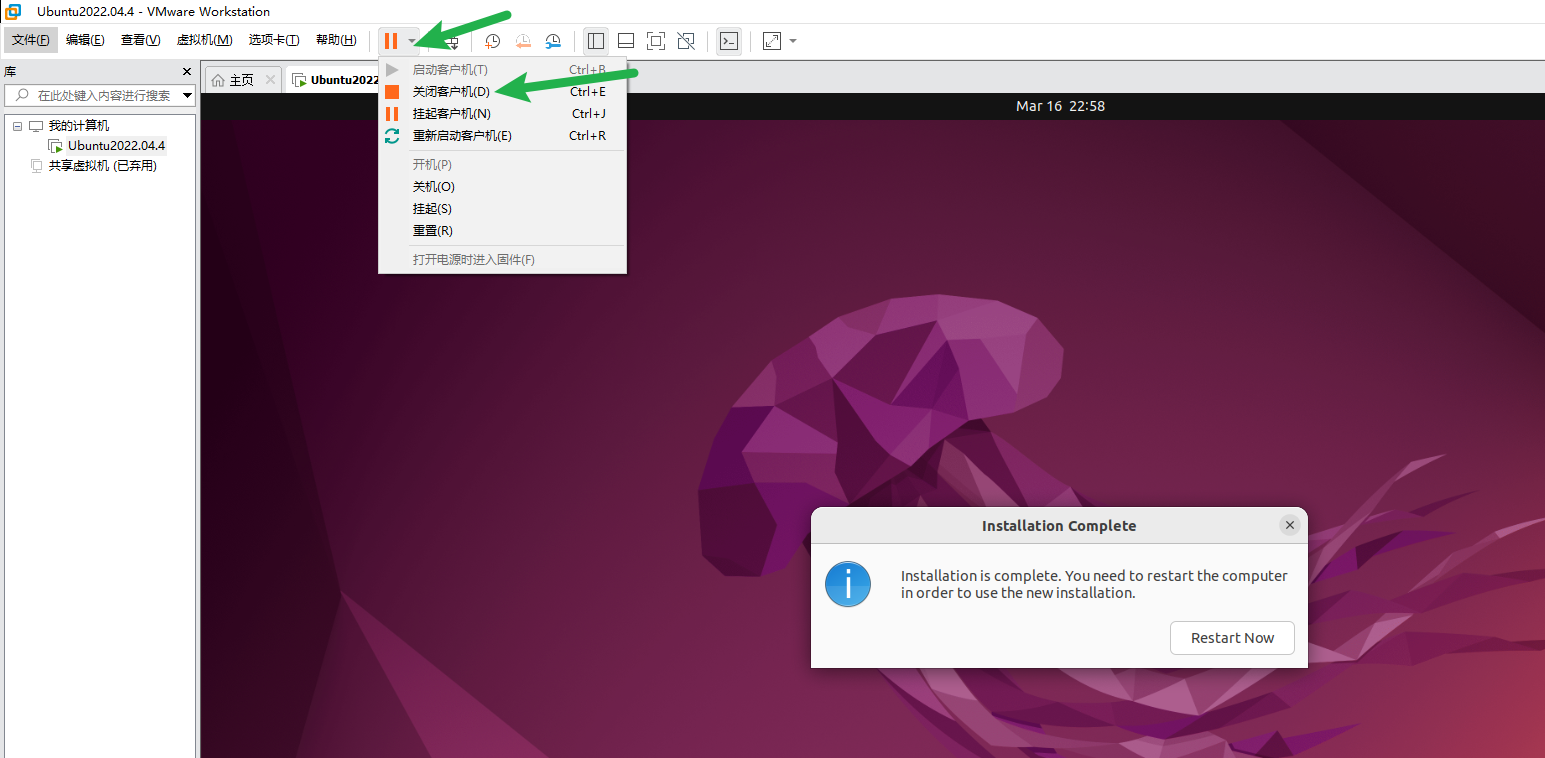The image size is (1545, 758).
Task: Click the computer icon beside 我的计算机
Action: coord(37,126)
